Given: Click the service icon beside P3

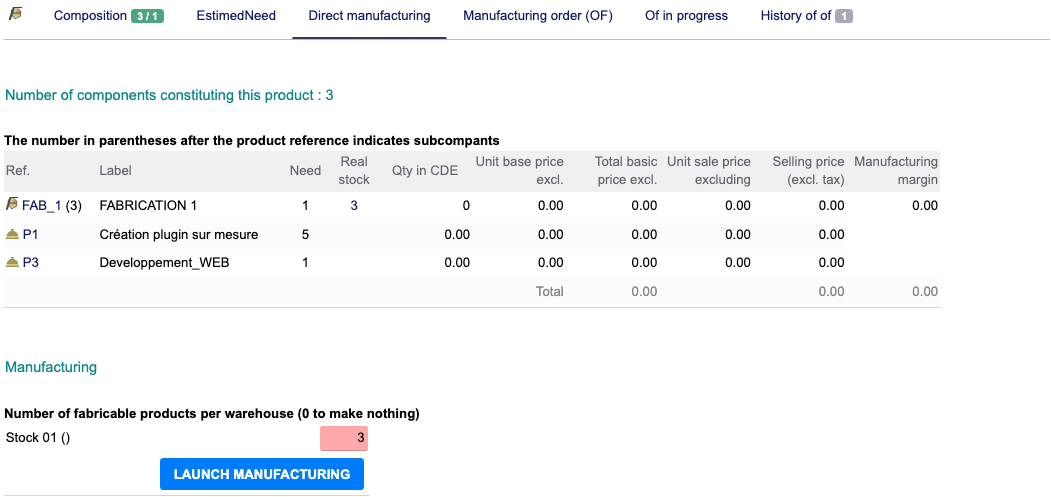Looking at the screenshot, I should tap(12, 263).
